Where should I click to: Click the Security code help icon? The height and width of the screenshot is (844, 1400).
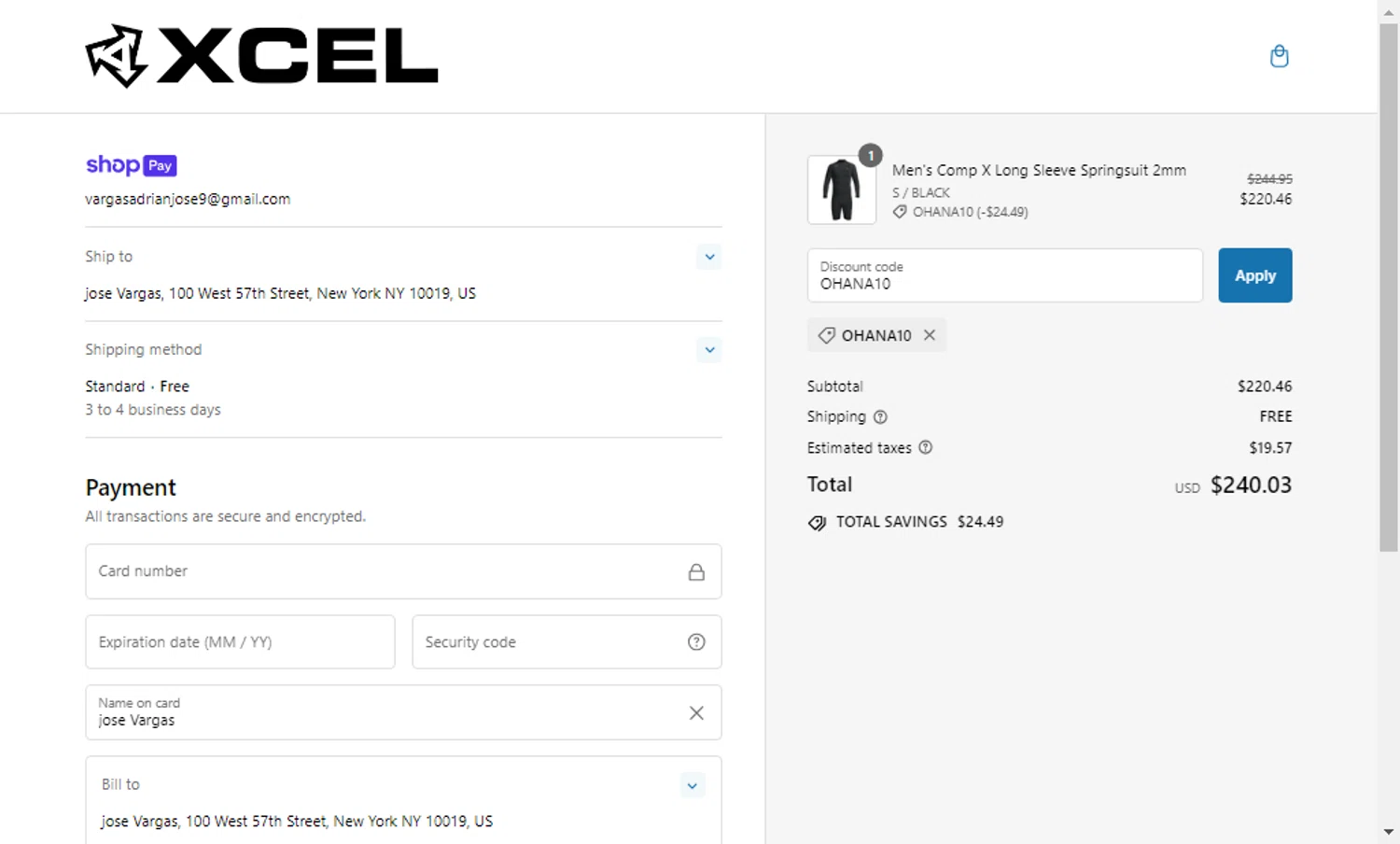[696, 642]
